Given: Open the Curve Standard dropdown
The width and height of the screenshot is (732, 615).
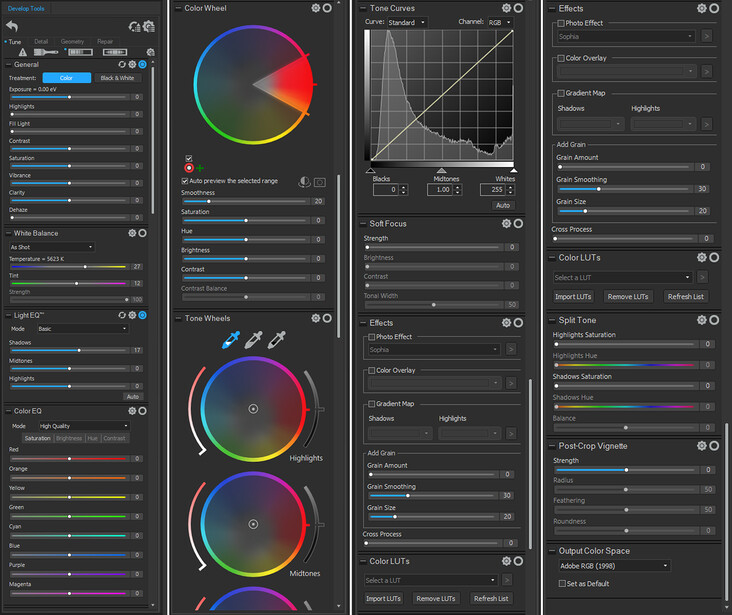Looking at the screenshot, I should 407,22.
